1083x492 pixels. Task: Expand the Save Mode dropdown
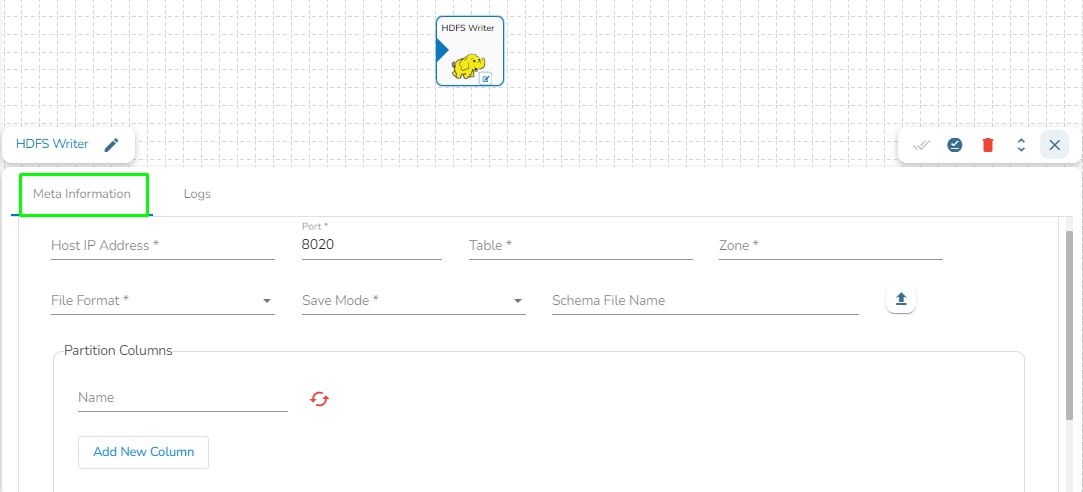click(413, 301)
